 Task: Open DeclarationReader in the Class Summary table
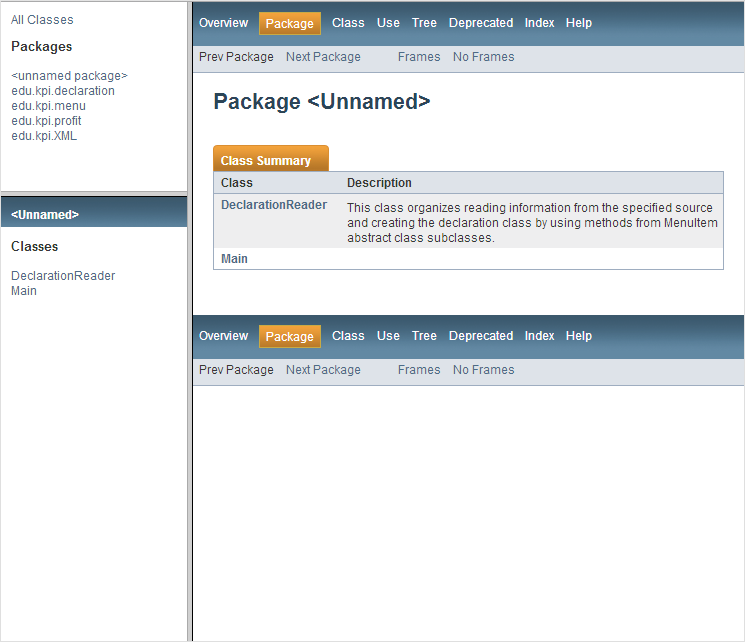pyautogui.click(x=274, y=205)
